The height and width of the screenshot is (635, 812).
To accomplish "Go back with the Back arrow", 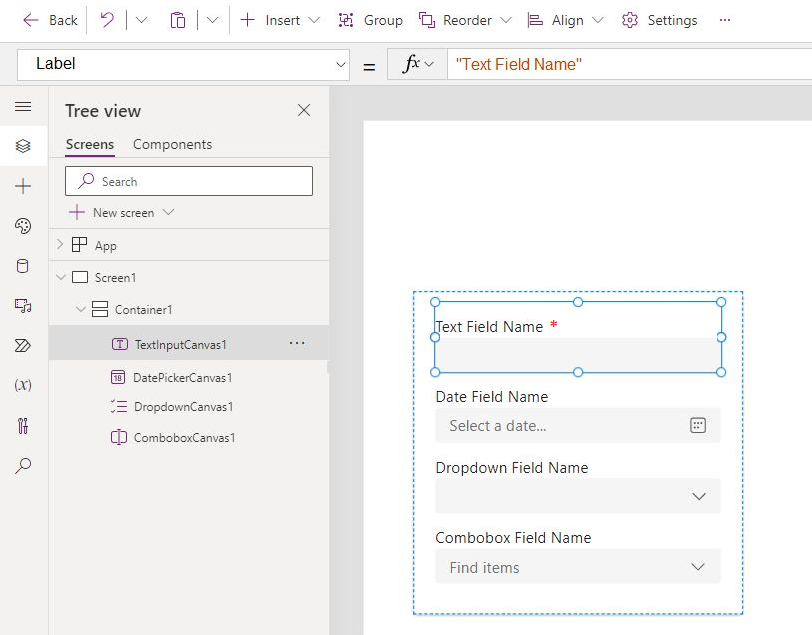I will pyautogui.click(x=50, y=20).
